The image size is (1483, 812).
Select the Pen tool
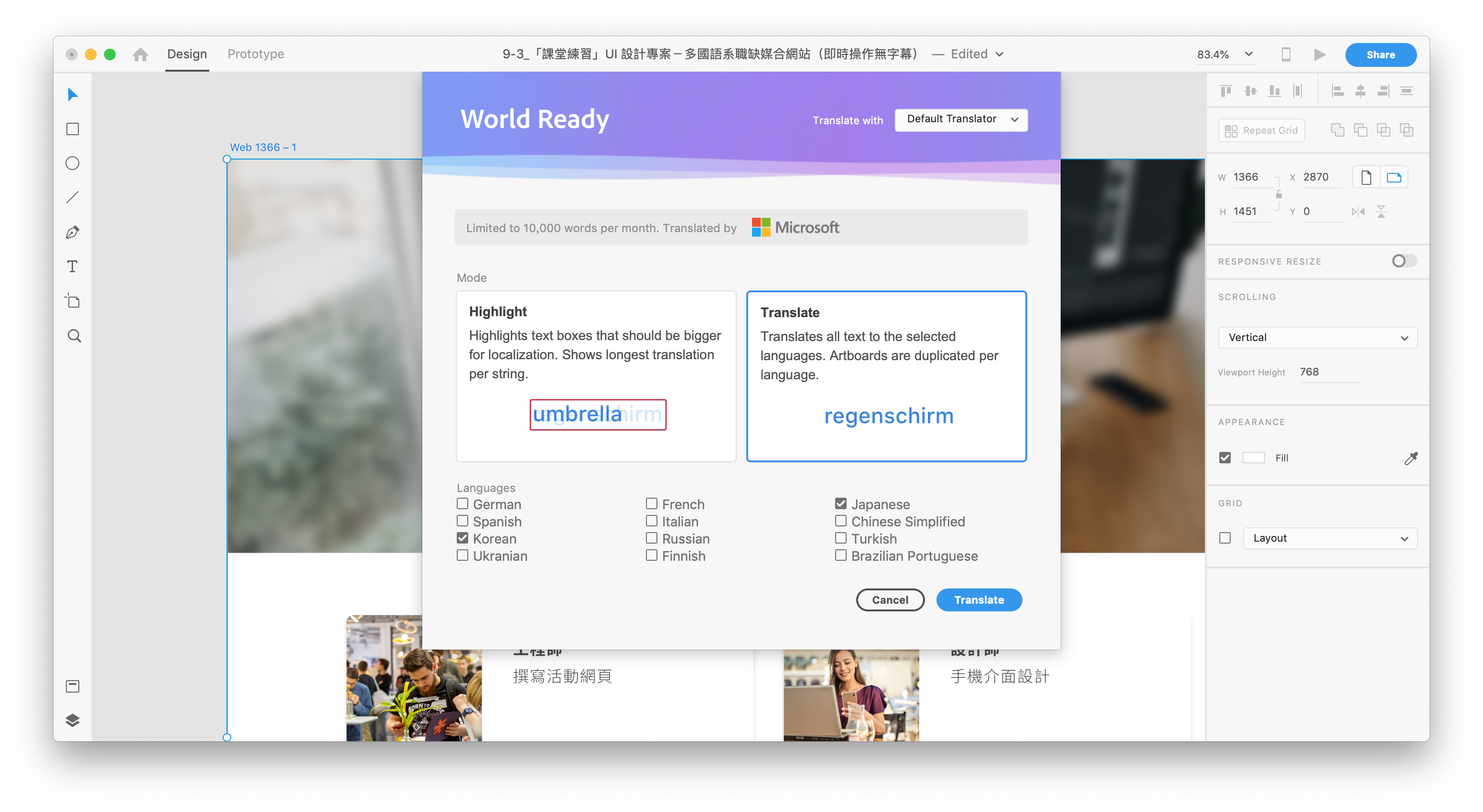[x=73, y=232]
